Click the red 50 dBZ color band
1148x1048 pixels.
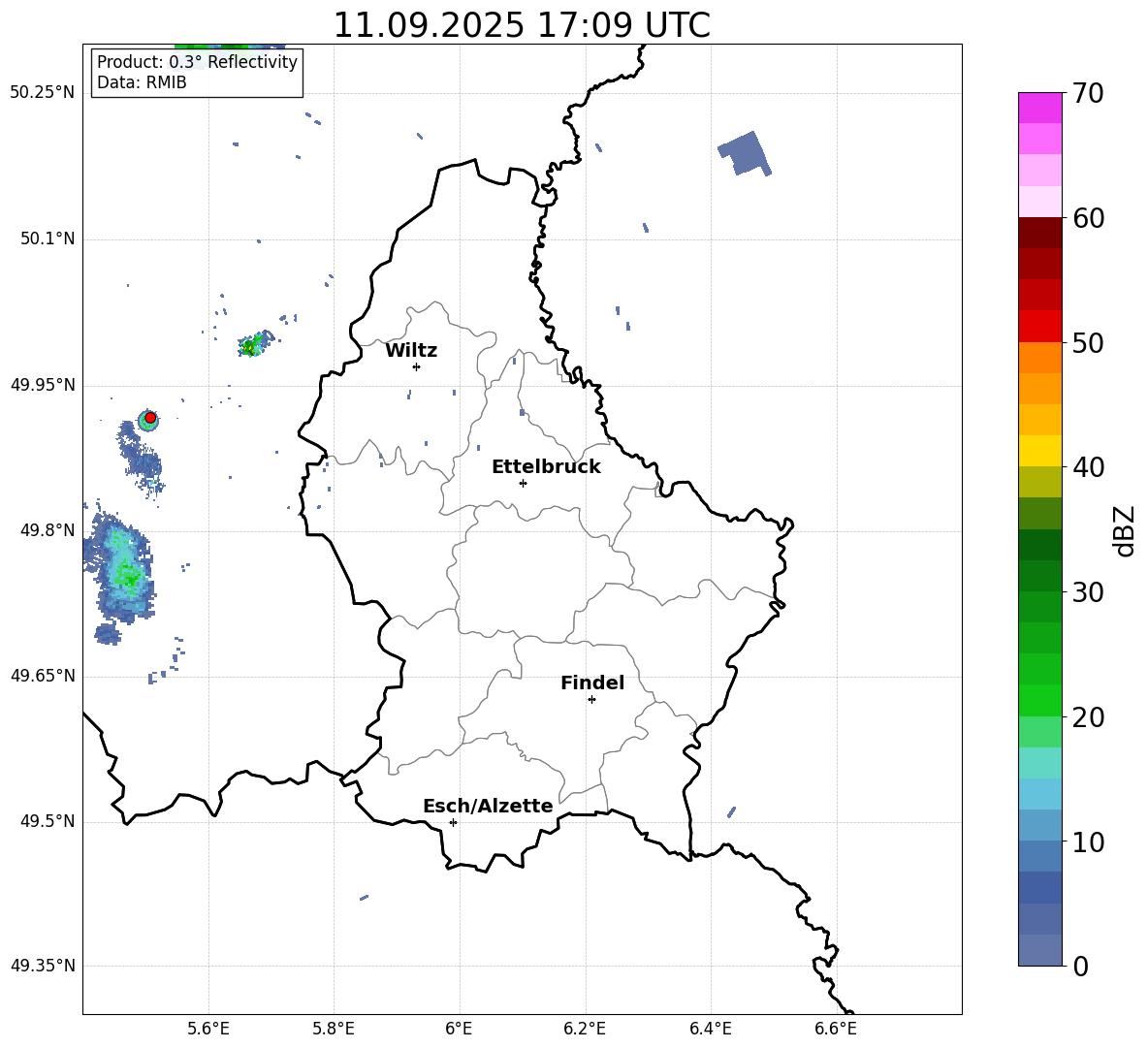1039,327
